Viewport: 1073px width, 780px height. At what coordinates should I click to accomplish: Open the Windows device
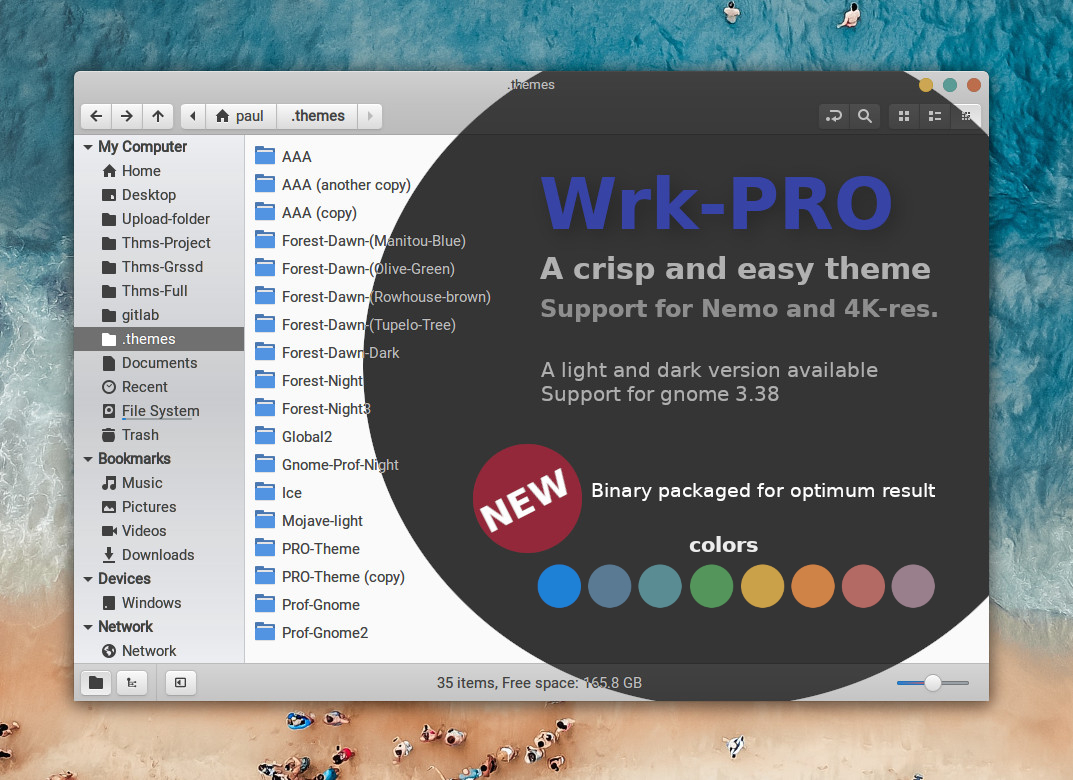tap(159, 603)
